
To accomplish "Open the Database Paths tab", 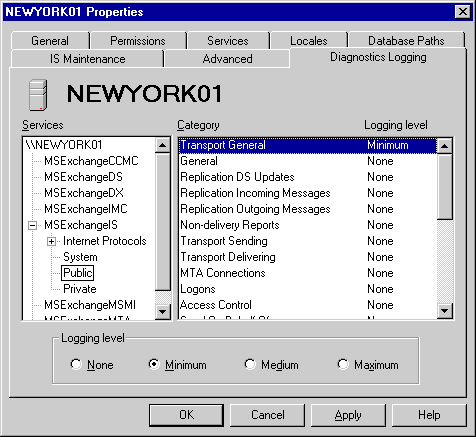I will pyautogui.click(x=406, y=41).
